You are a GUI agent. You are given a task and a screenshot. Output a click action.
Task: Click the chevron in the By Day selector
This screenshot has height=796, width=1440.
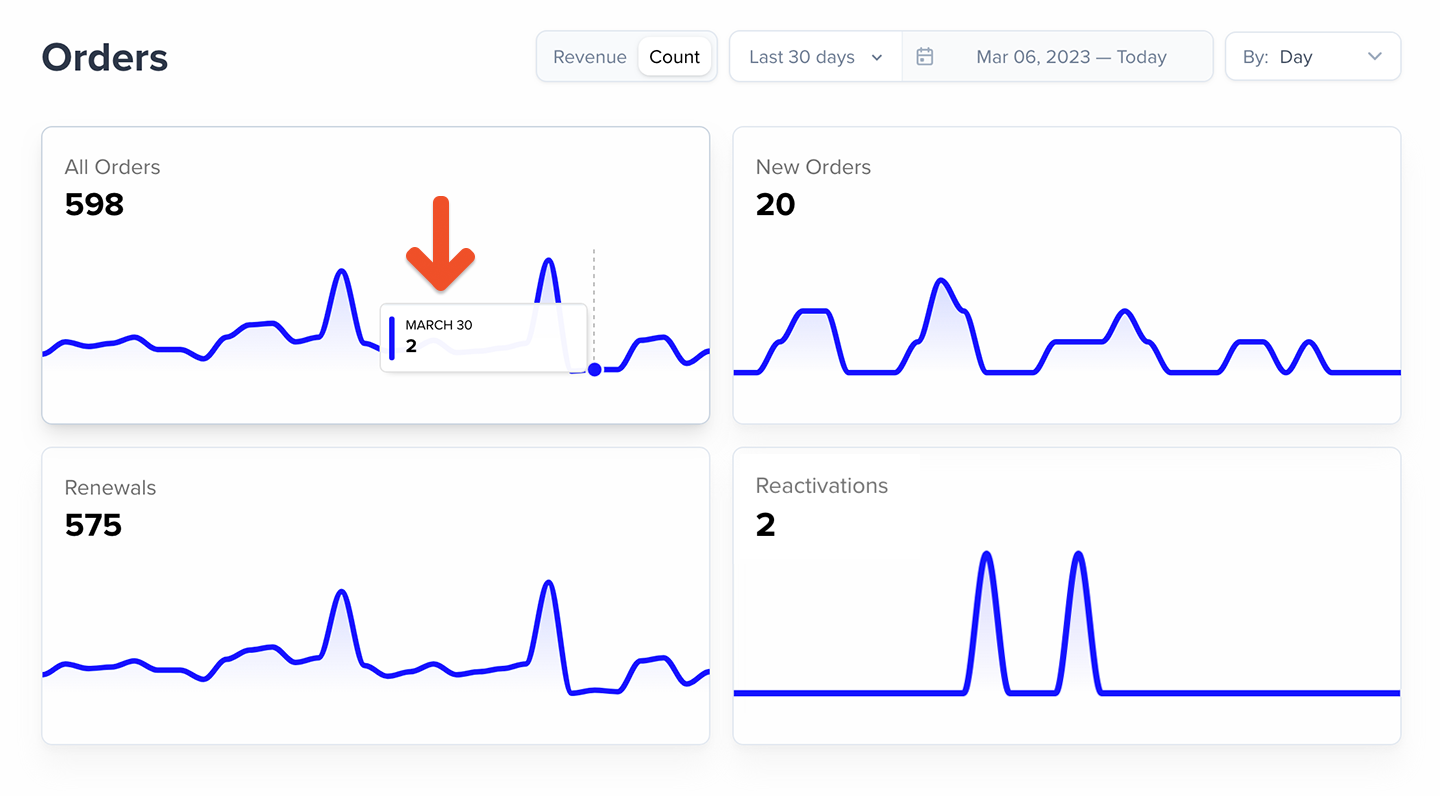pyautogui.click(x=1374, y=57)
